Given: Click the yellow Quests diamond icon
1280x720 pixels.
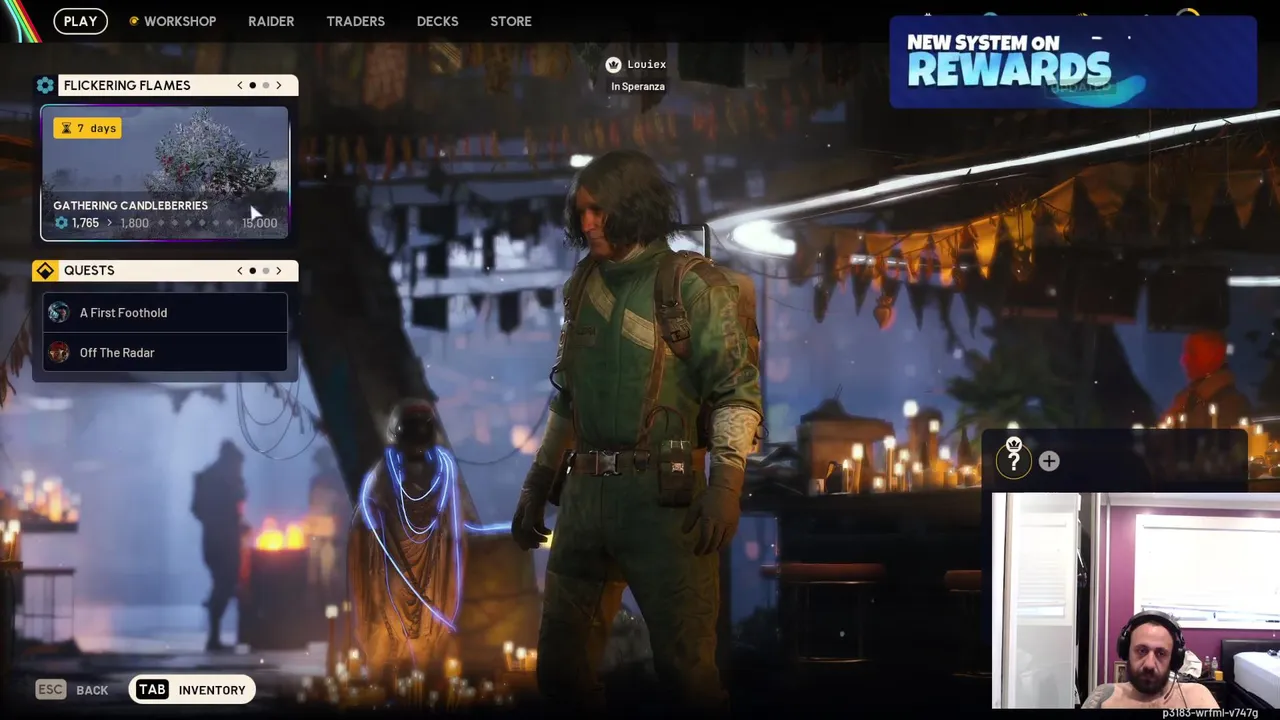Looking at the screenshot, I should pyautogui.click(x=45, y=270).
